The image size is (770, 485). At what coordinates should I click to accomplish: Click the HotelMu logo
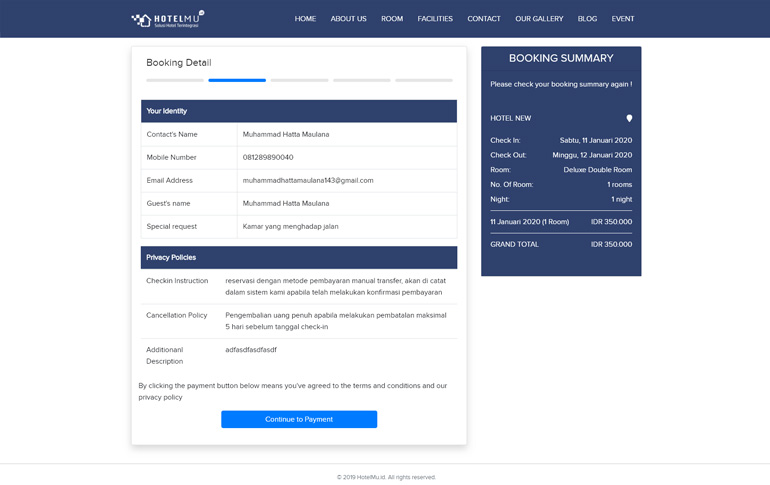[x=167, y=19]
